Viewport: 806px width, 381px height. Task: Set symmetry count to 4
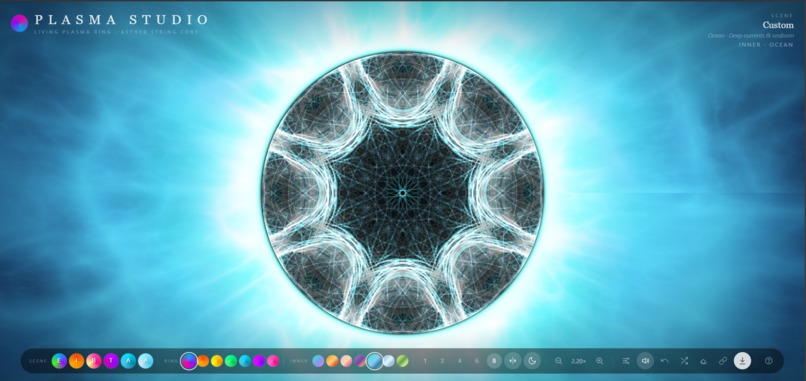click(460, 361)
